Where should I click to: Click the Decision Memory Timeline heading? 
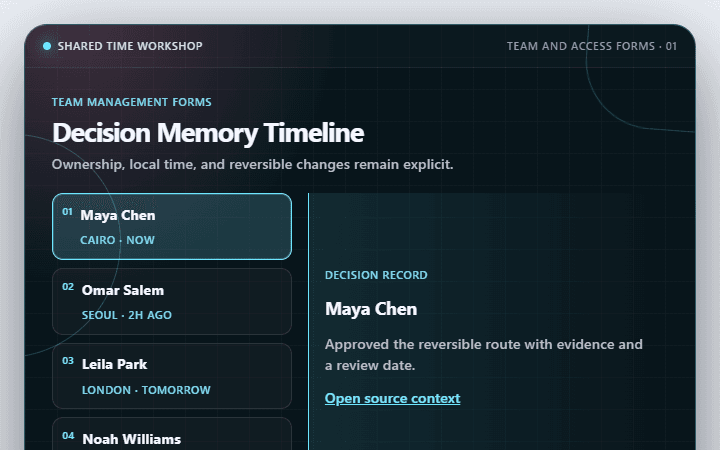pos(208,133)
